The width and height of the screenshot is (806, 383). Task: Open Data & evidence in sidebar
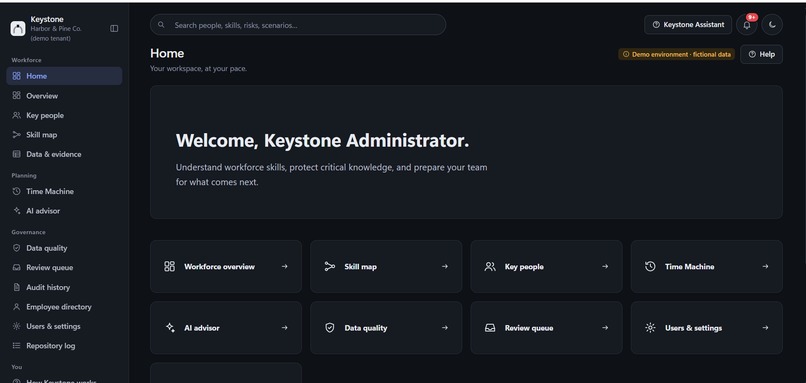64,154
